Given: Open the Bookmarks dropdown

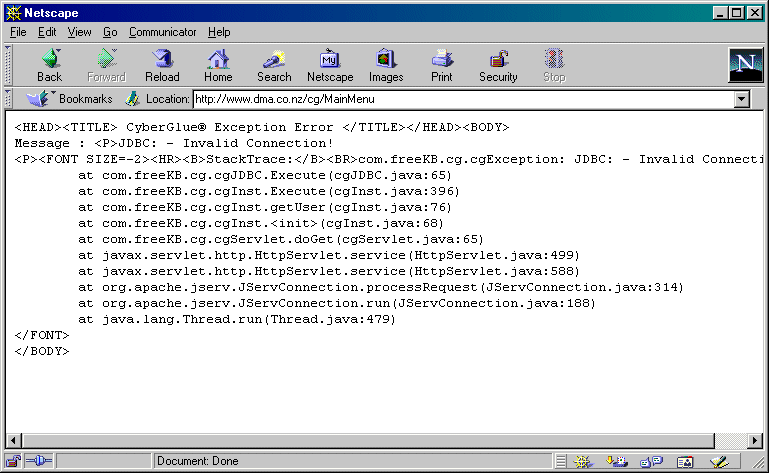Looking at the screenshot, I should (x=70, y=99).
